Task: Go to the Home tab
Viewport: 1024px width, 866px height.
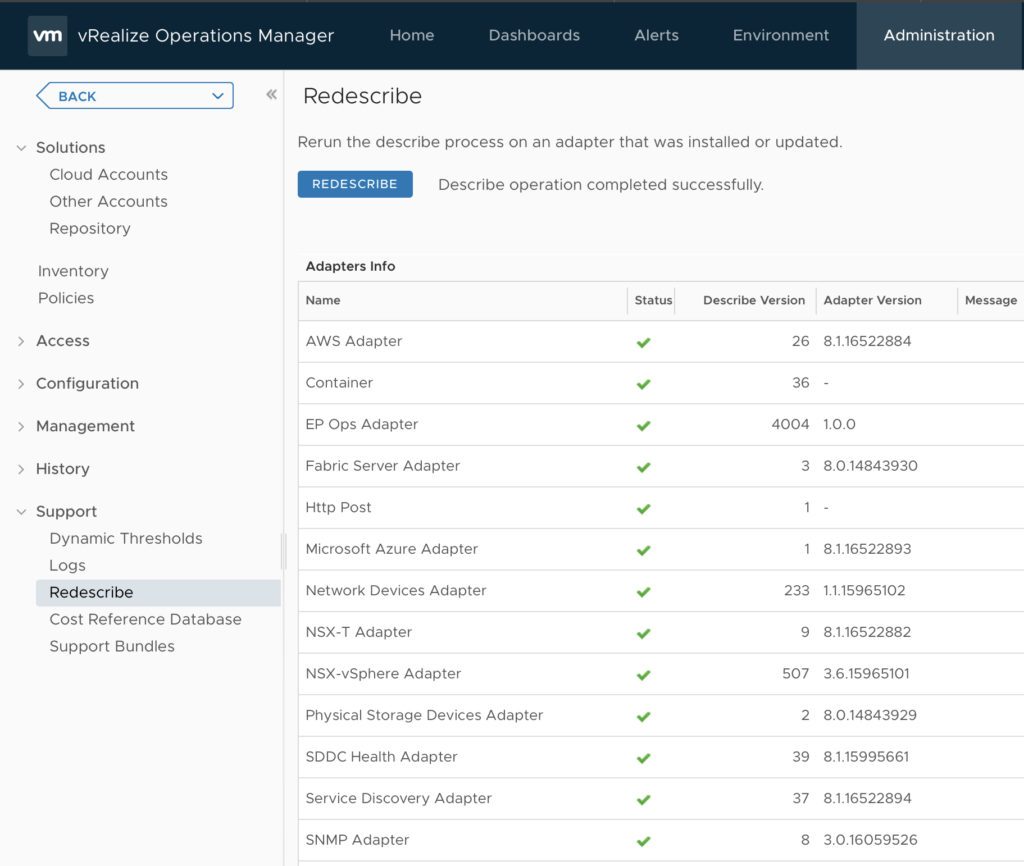Action: [x=411, y=35]
